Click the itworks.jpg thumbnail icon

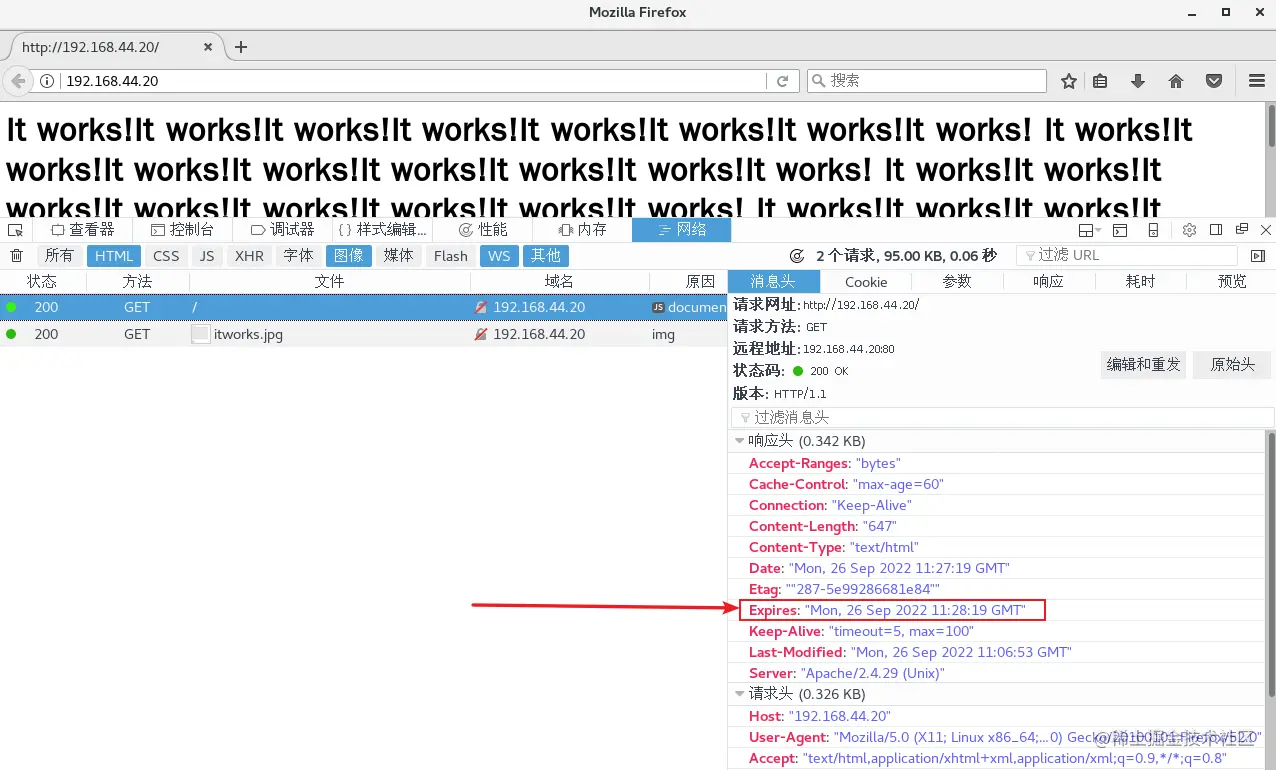(201, 334)
